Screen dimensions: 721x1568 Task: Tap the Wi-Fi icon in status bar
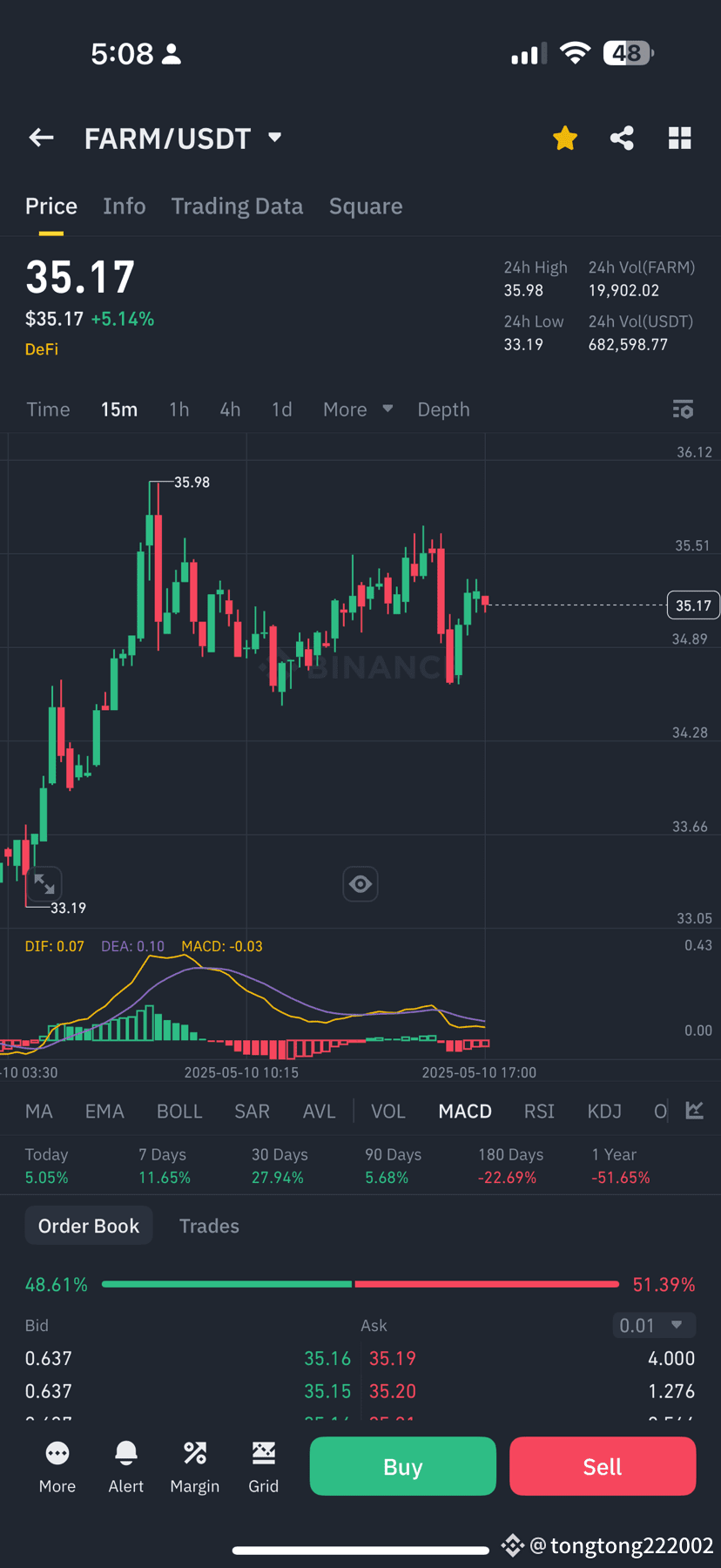click(575, 53)
